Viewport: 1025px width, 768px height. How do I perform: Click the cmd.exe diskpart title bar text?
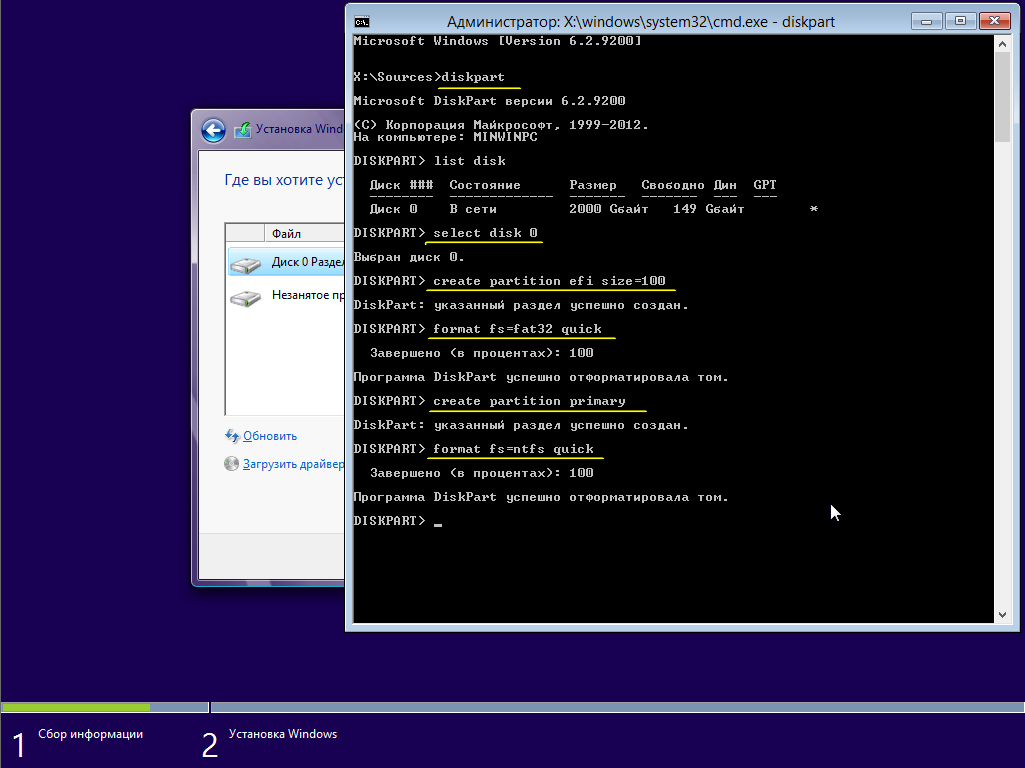641,22
